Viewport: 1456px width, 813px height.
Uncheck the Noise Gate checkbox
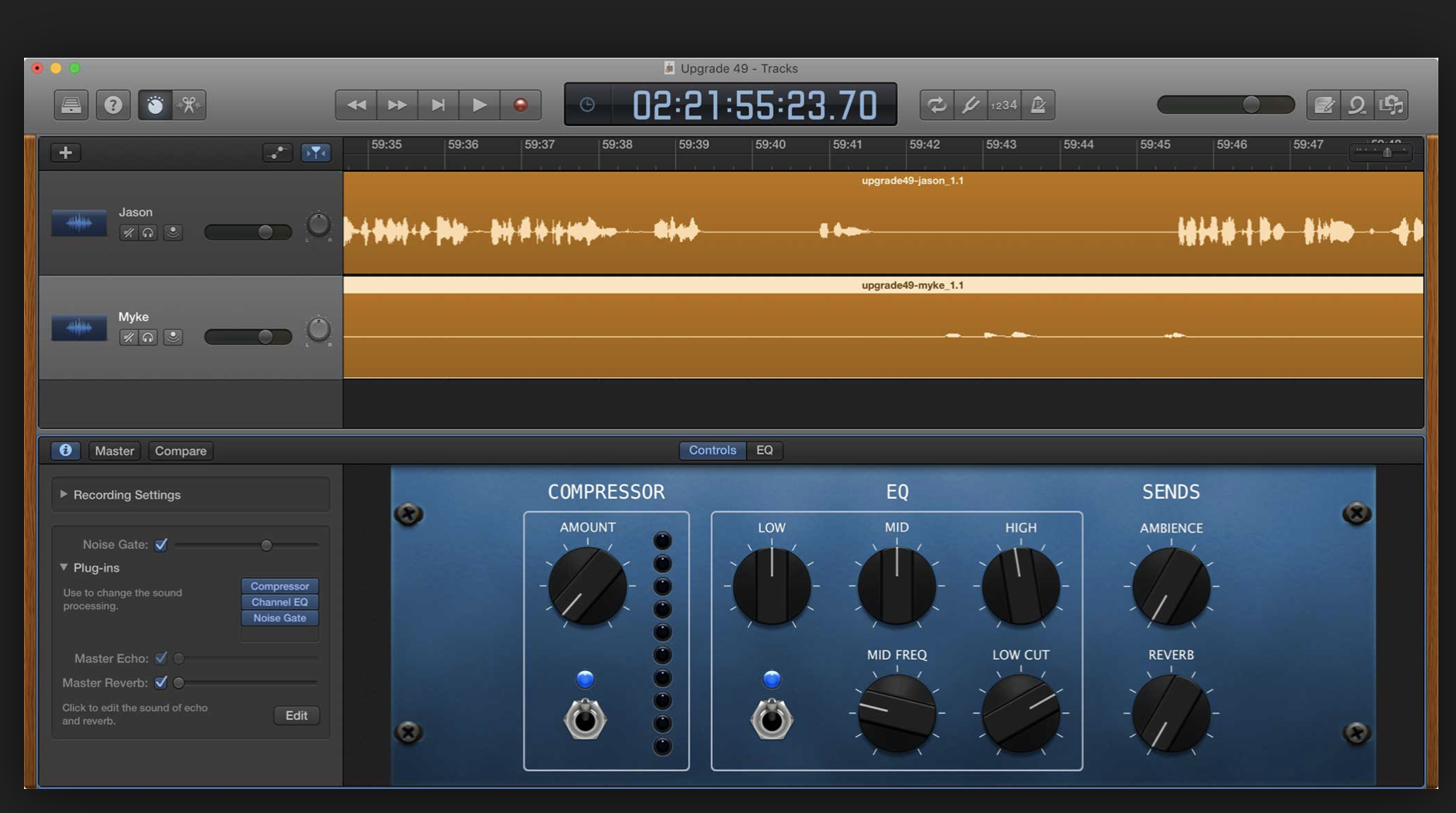pyautogui.click(x=161, y=544)
